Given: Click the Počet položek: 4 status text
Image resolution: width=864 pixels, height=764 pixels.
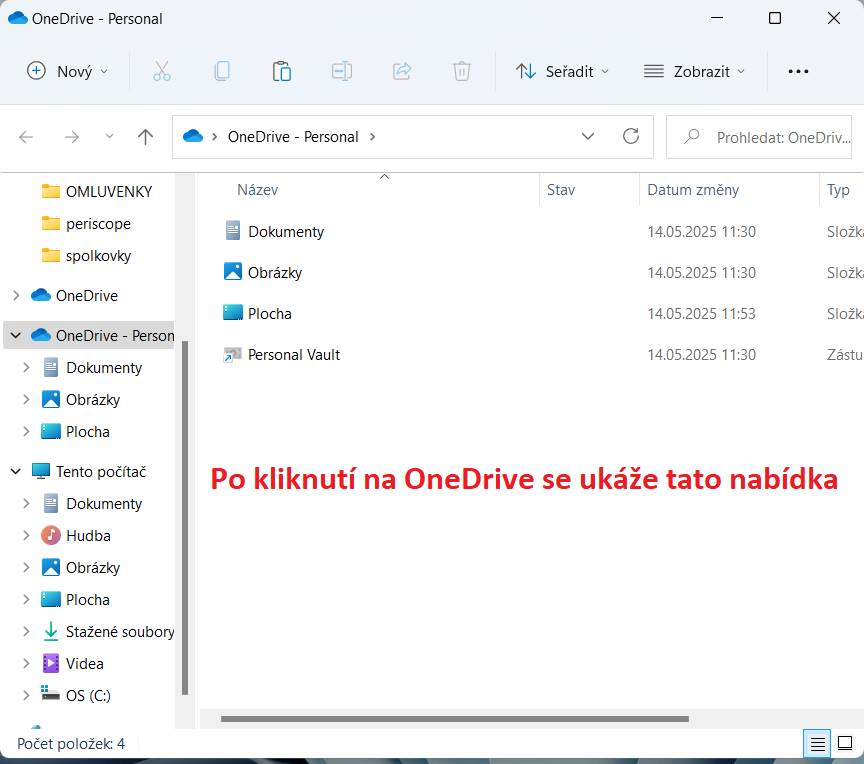Looking at the screenshot, I should click(71, 744).
